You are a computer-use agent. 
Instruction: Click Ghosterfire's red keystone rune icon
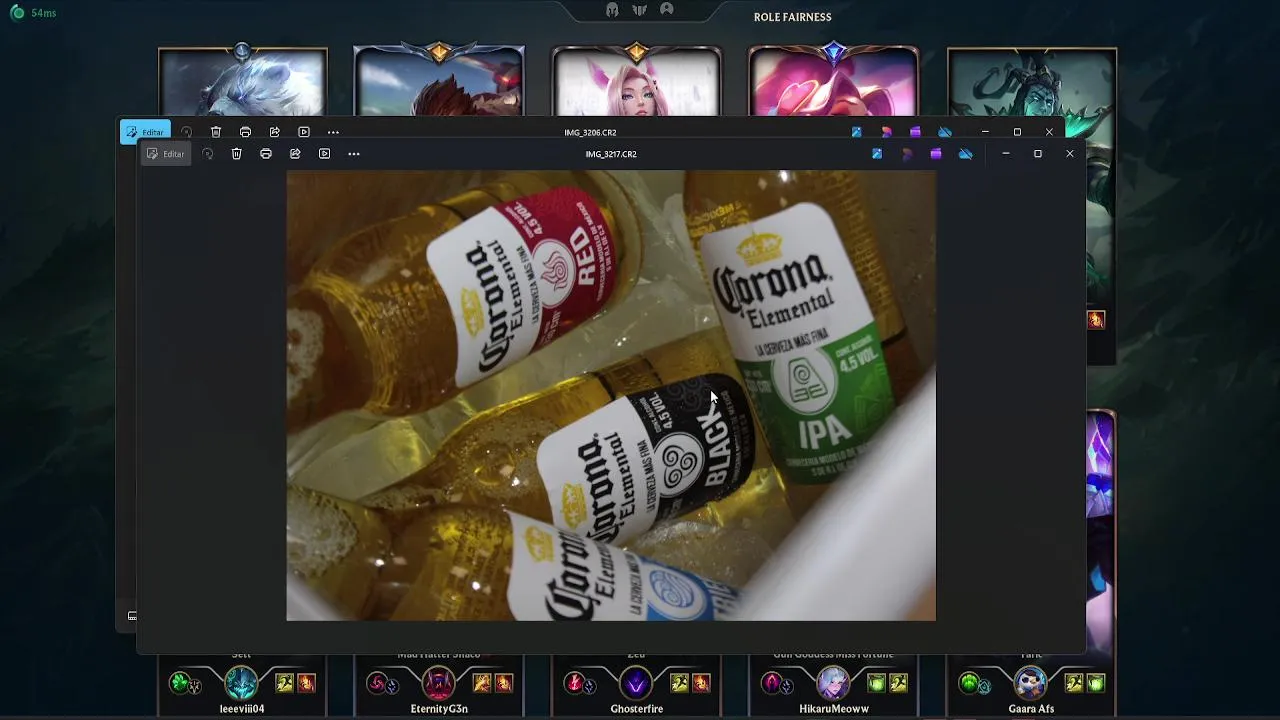(574, 683)
